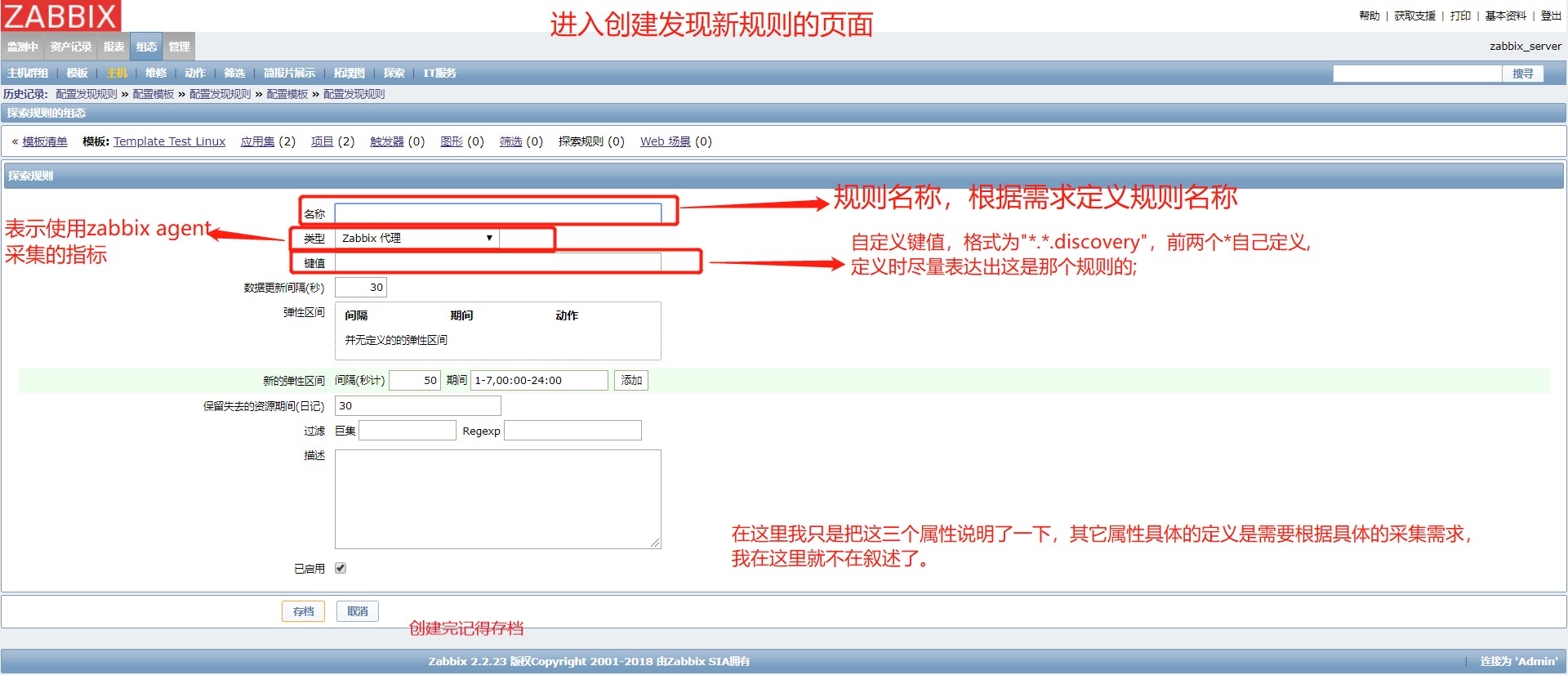Go to 探索 submenu item

pyautogui.click(x=394, y=73)
